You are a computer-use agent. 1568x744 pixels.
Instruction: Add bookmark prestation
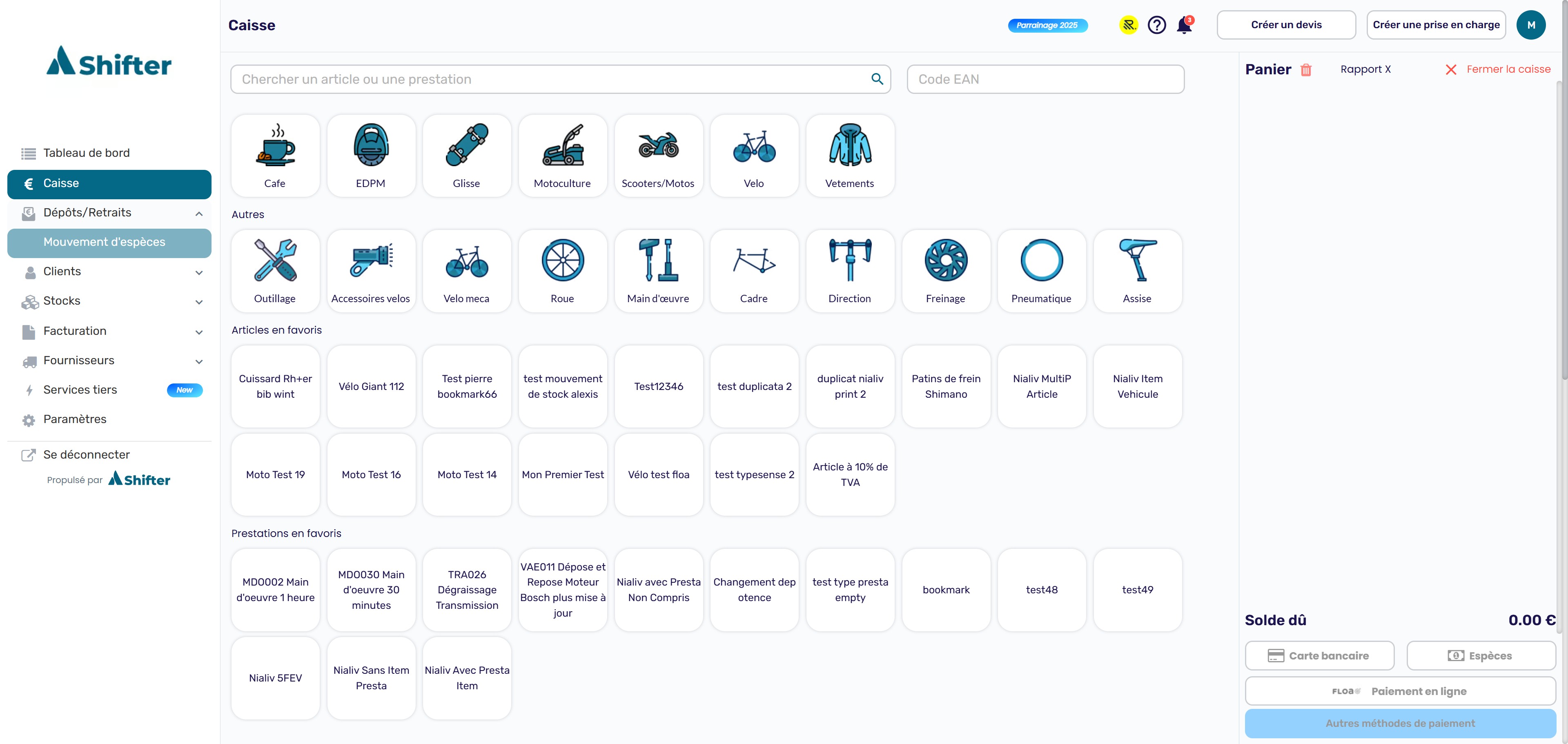pos(946,590)
